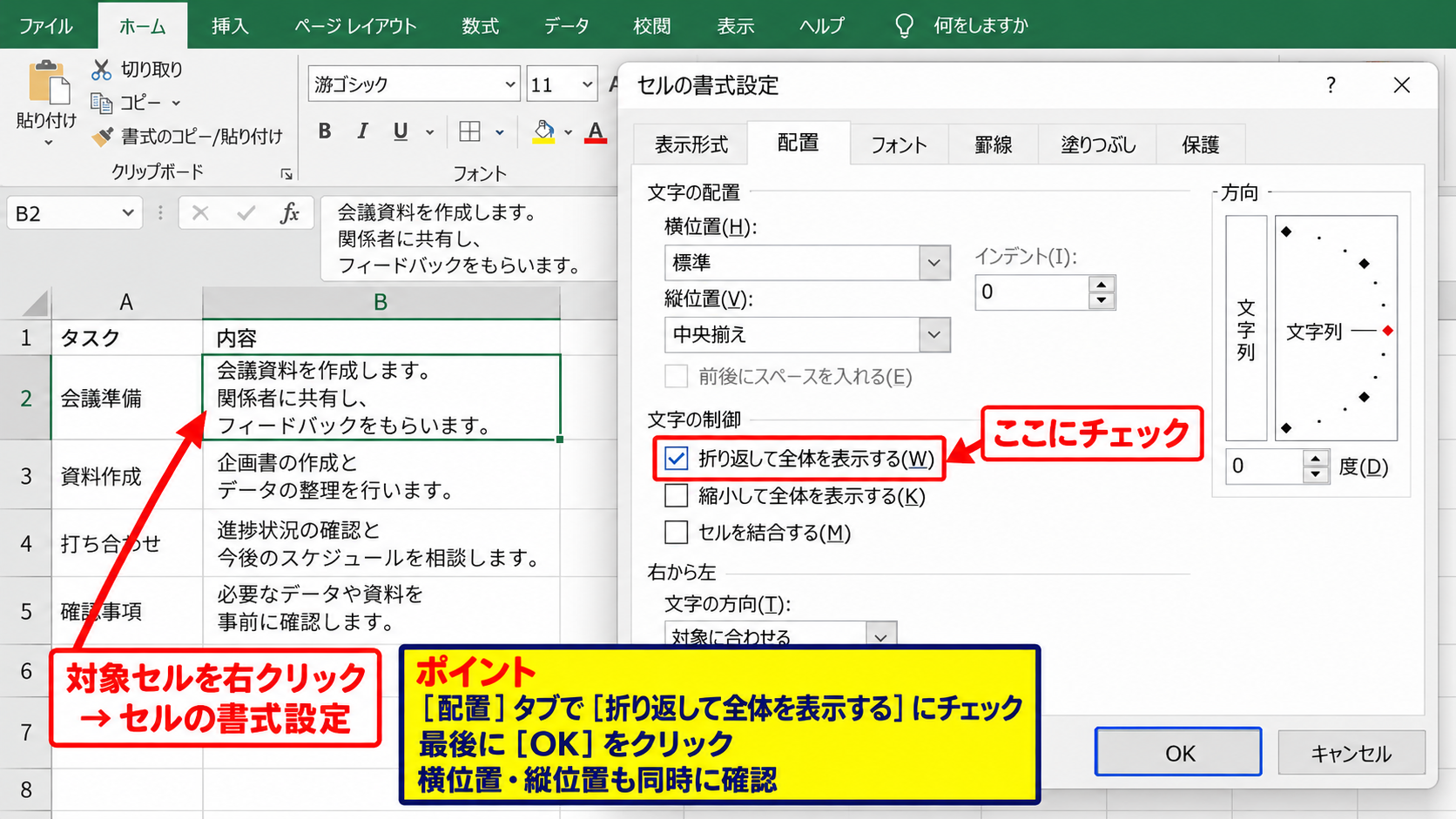This screenshot has height=819, width=1456.
Task: Click the Paste clipboard icon
Action: [x=49, y=84]
